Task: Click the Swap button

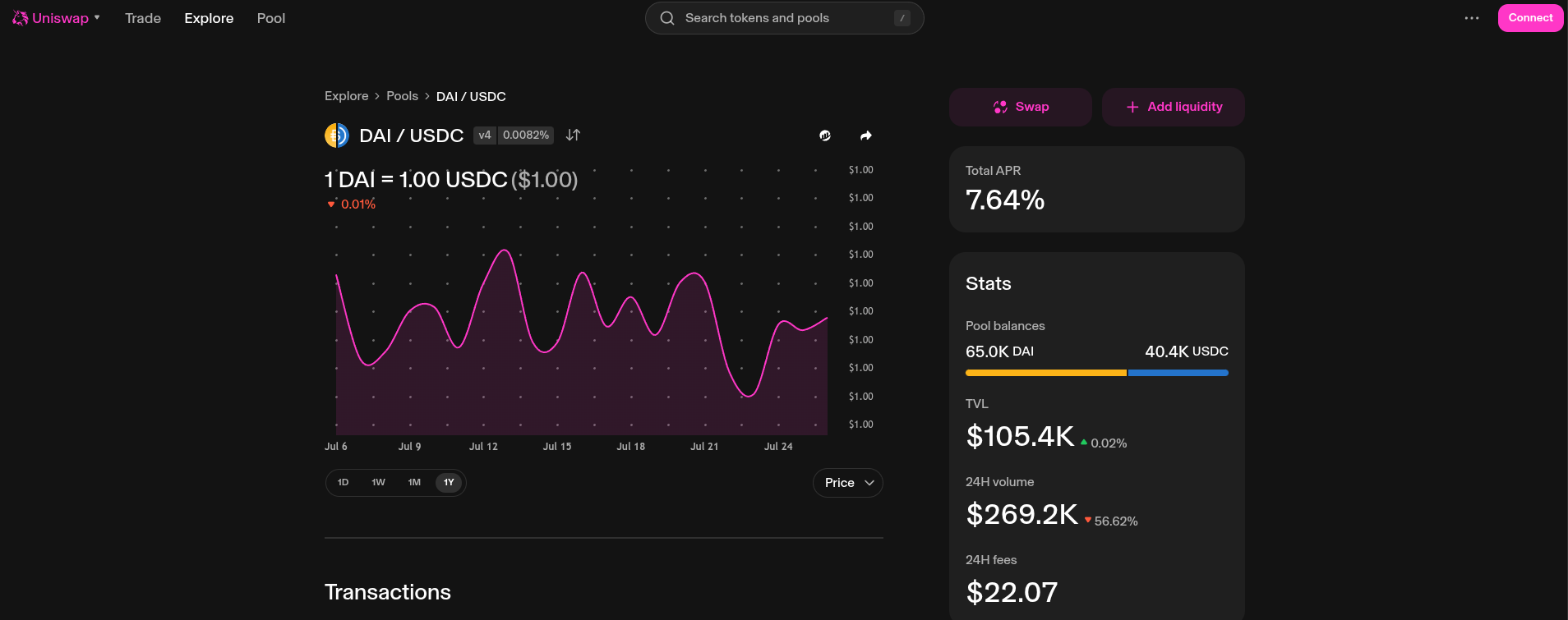Action: pos(1021,107)
